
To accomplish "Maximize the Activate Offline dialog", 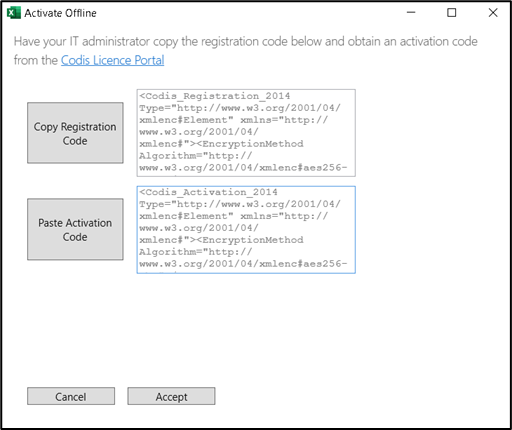I will [x=452, y=13].
